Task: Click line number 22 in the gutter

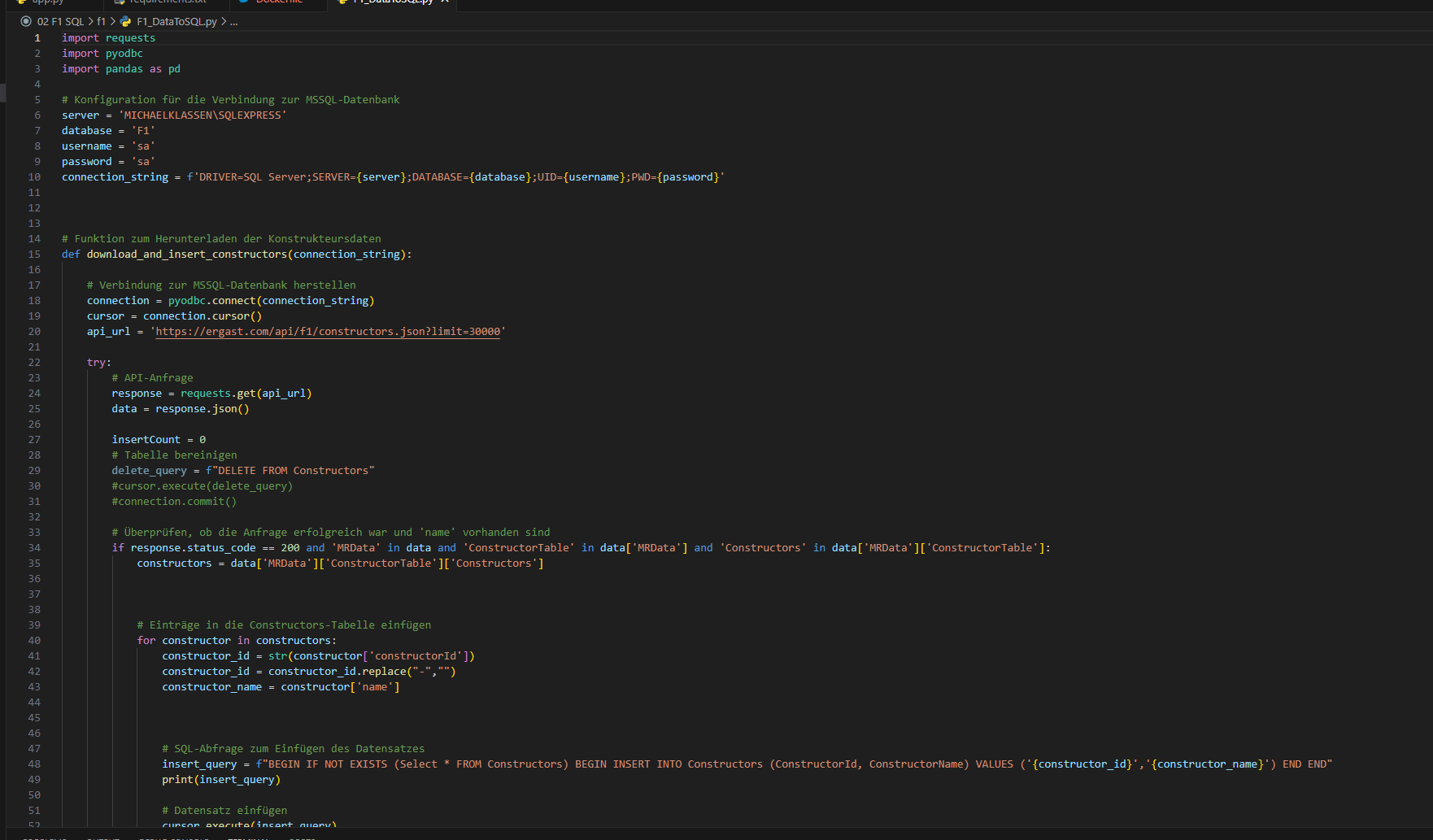Action: 34,363
